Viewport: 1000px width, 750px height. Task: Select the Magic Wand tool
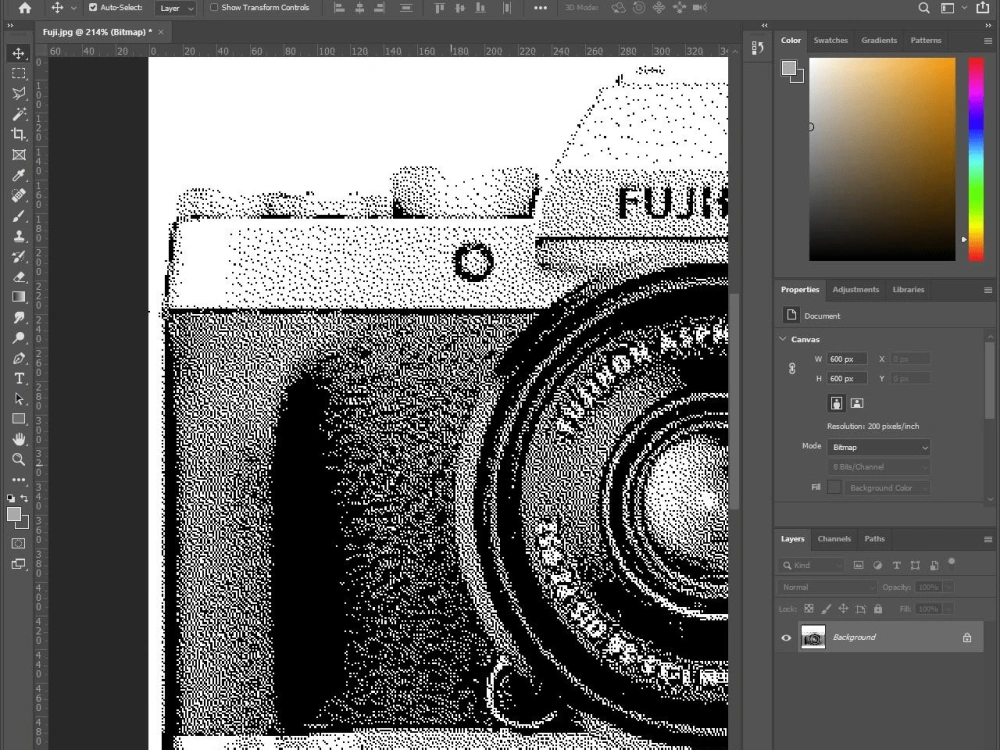click(x=18, y=114)
